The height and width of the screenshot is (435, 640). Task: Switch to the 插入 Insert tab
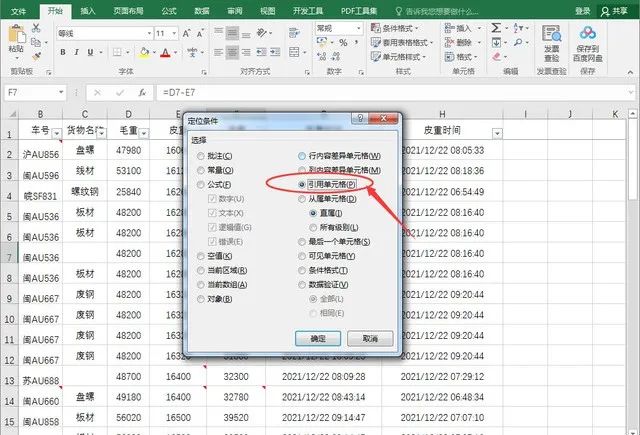(x=88, y=11)
